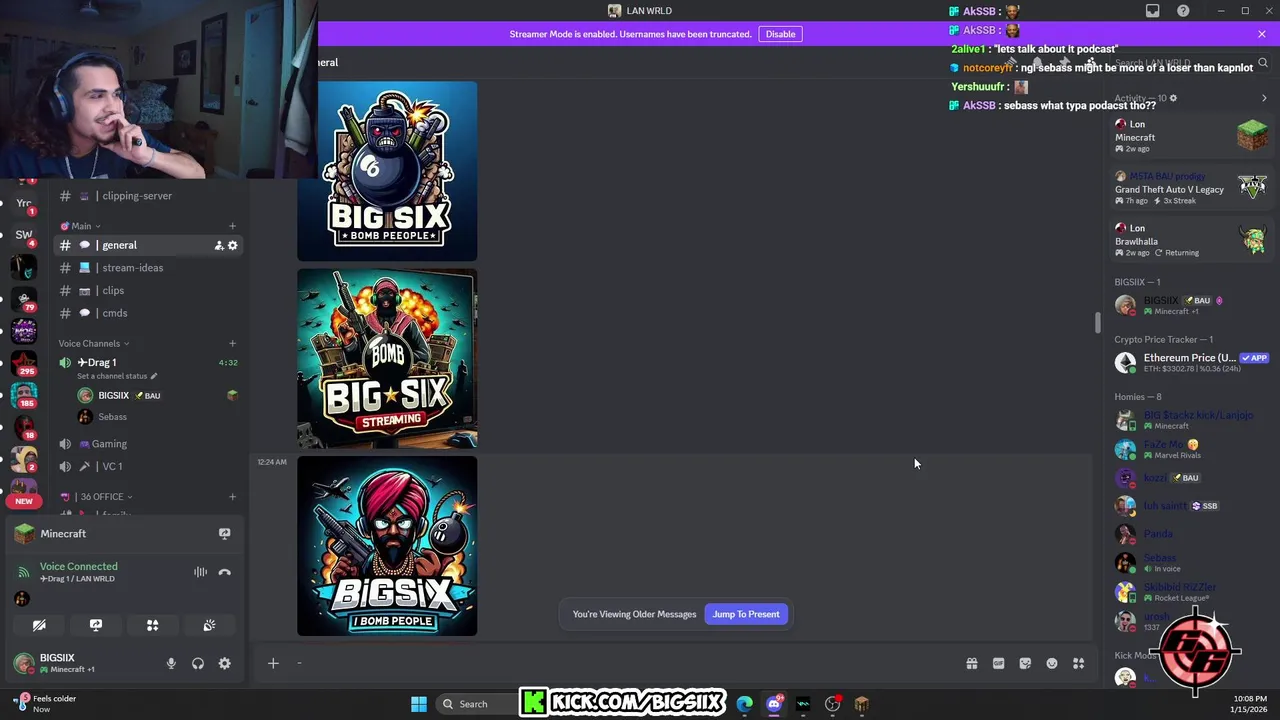Open the clips channel
This screenshot has width=1280, height=720.
pos(148,290)
